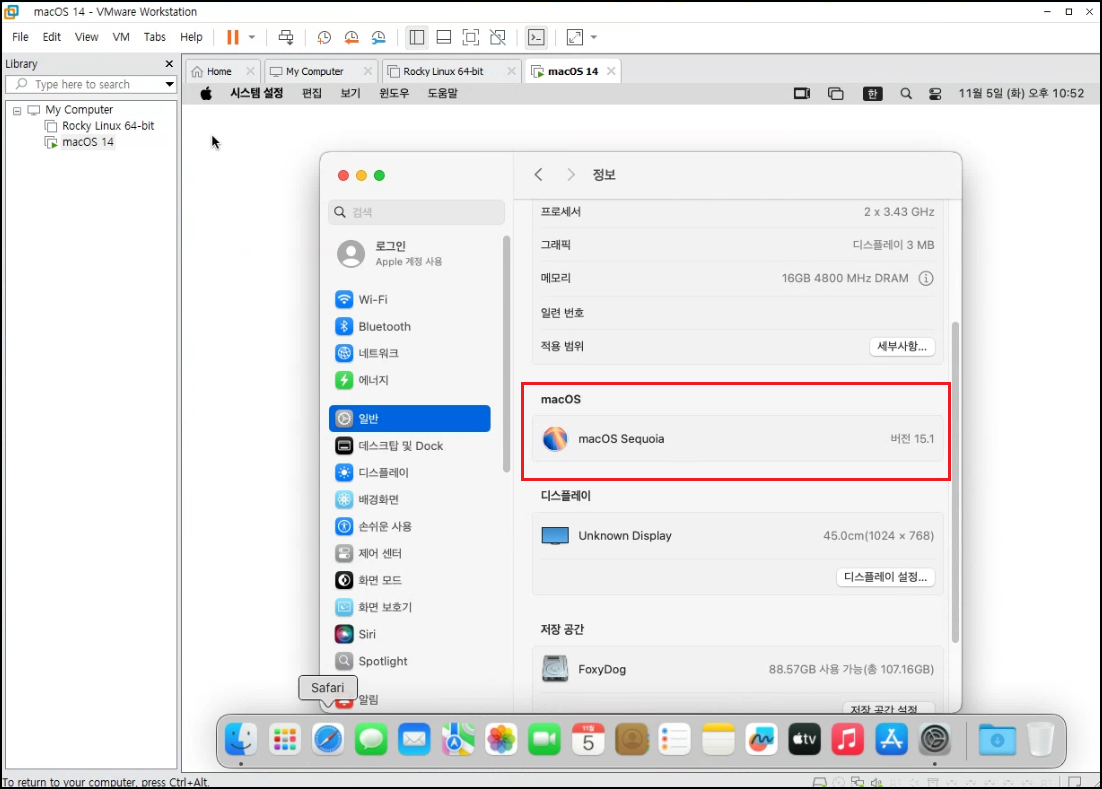Viewport: 1102px width, 789px height.
Task: Open VMware File menu
Action: click(20, 37)
